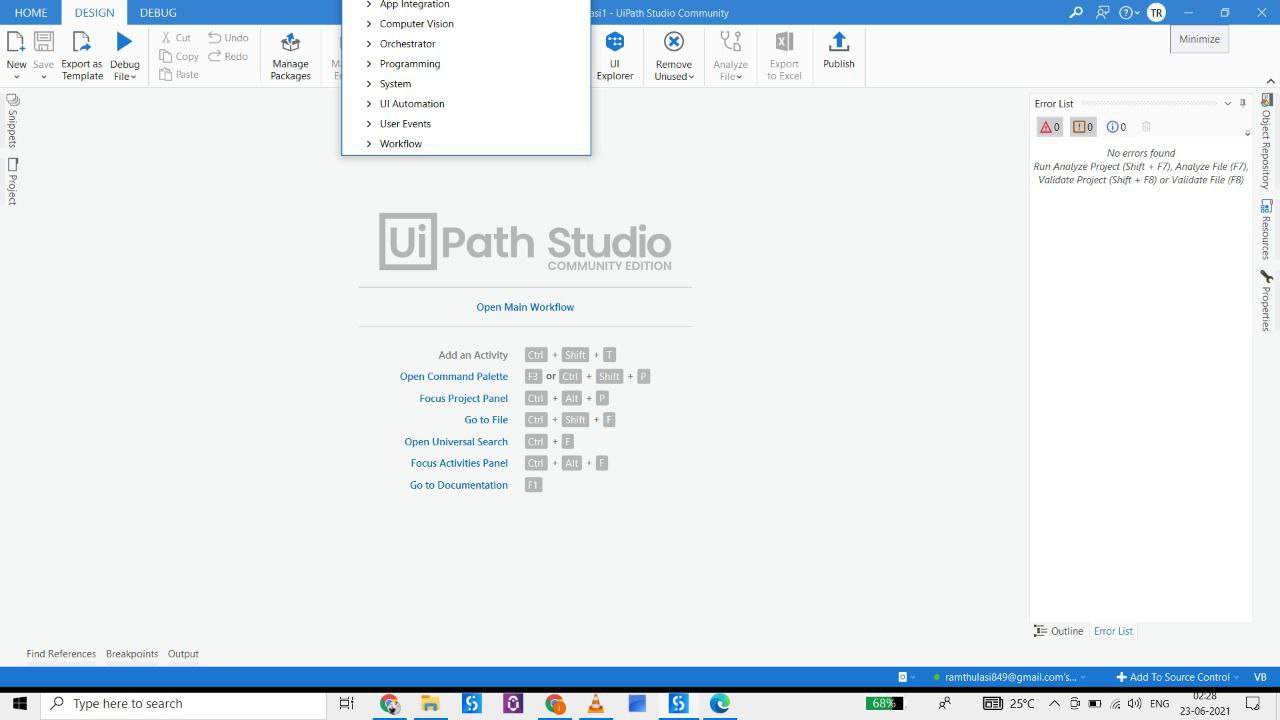Click Cut in the ribbon
1280x720 pixels.
click(x=176, y=38)
